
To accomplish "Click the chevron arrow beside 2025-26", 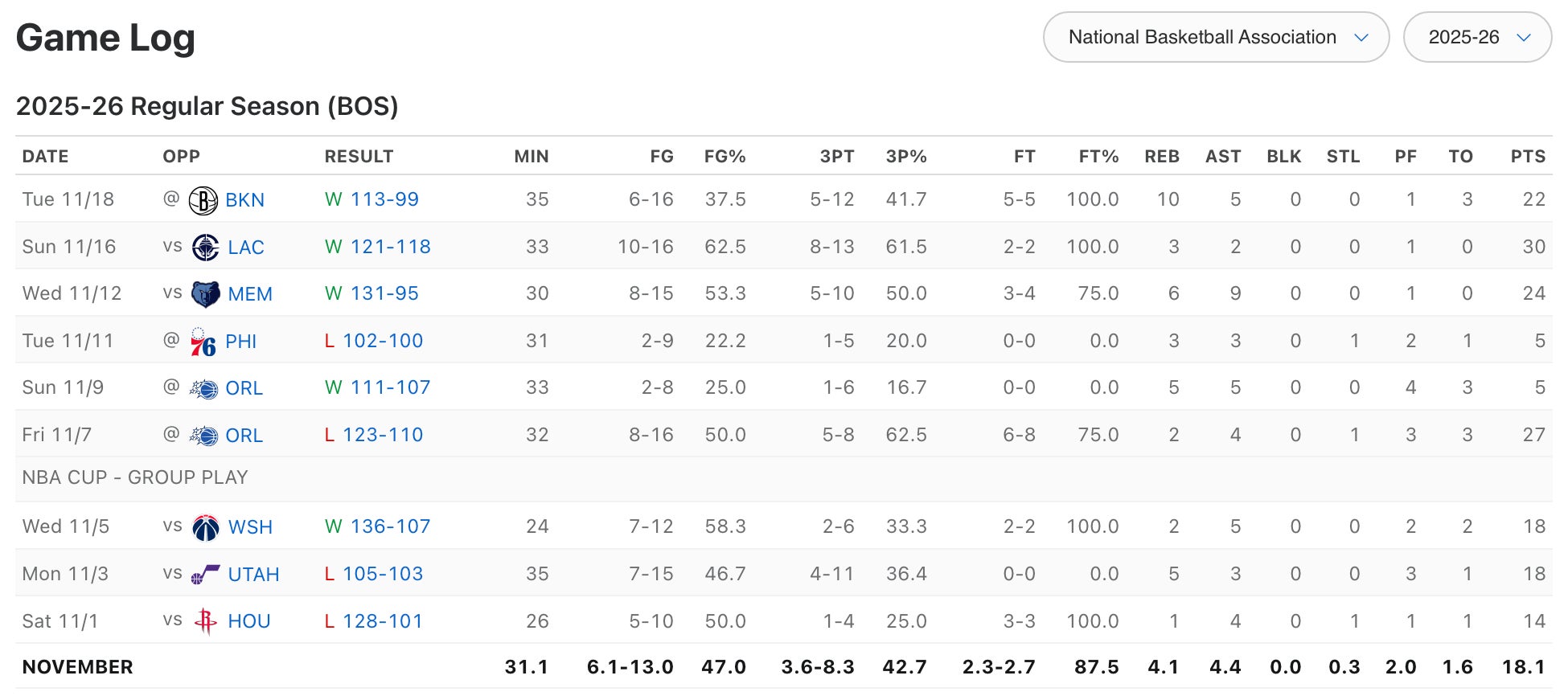I will click(1523, 38).
